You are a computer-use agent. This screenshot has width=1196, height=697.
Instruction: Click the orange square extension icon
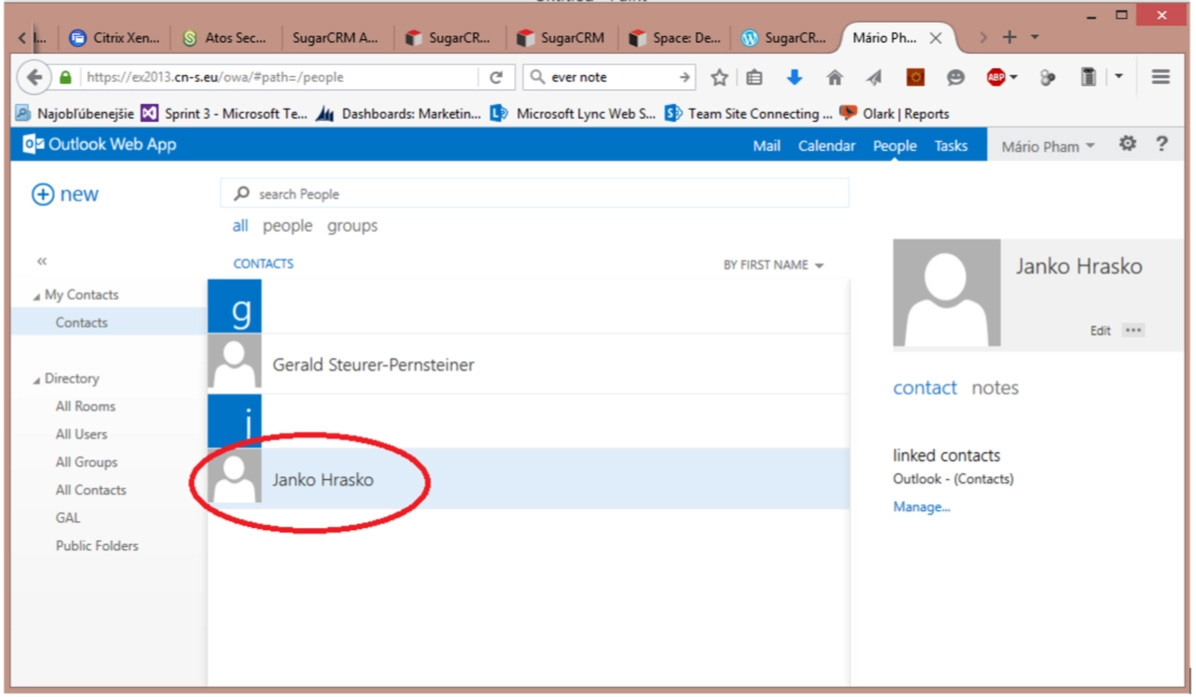click(x=915, y=77)
